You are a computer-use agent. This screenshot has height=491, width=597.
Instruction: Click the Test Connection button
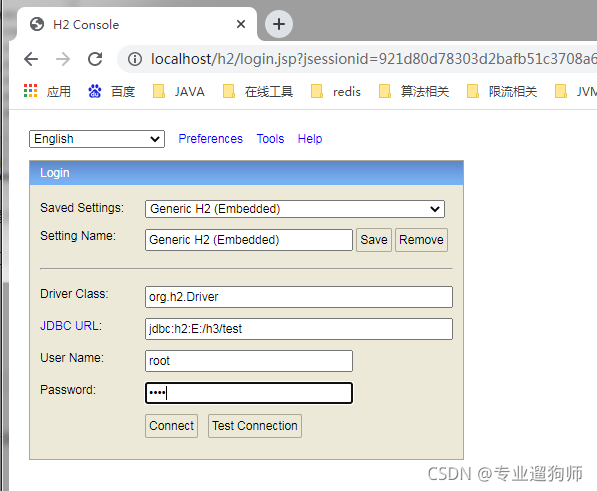pos(255,426)
